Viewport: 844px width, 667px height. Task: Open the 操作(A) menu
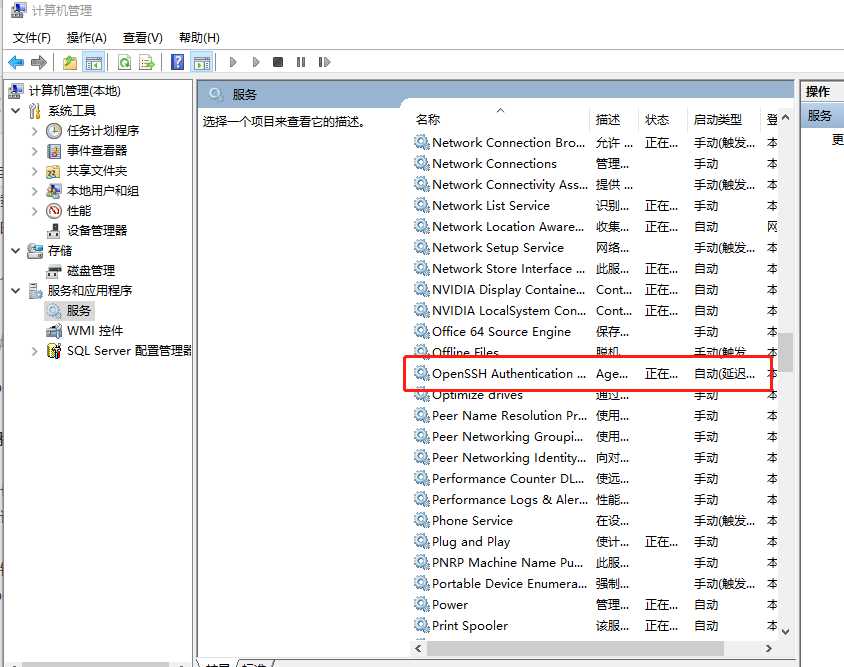(86, 38)
